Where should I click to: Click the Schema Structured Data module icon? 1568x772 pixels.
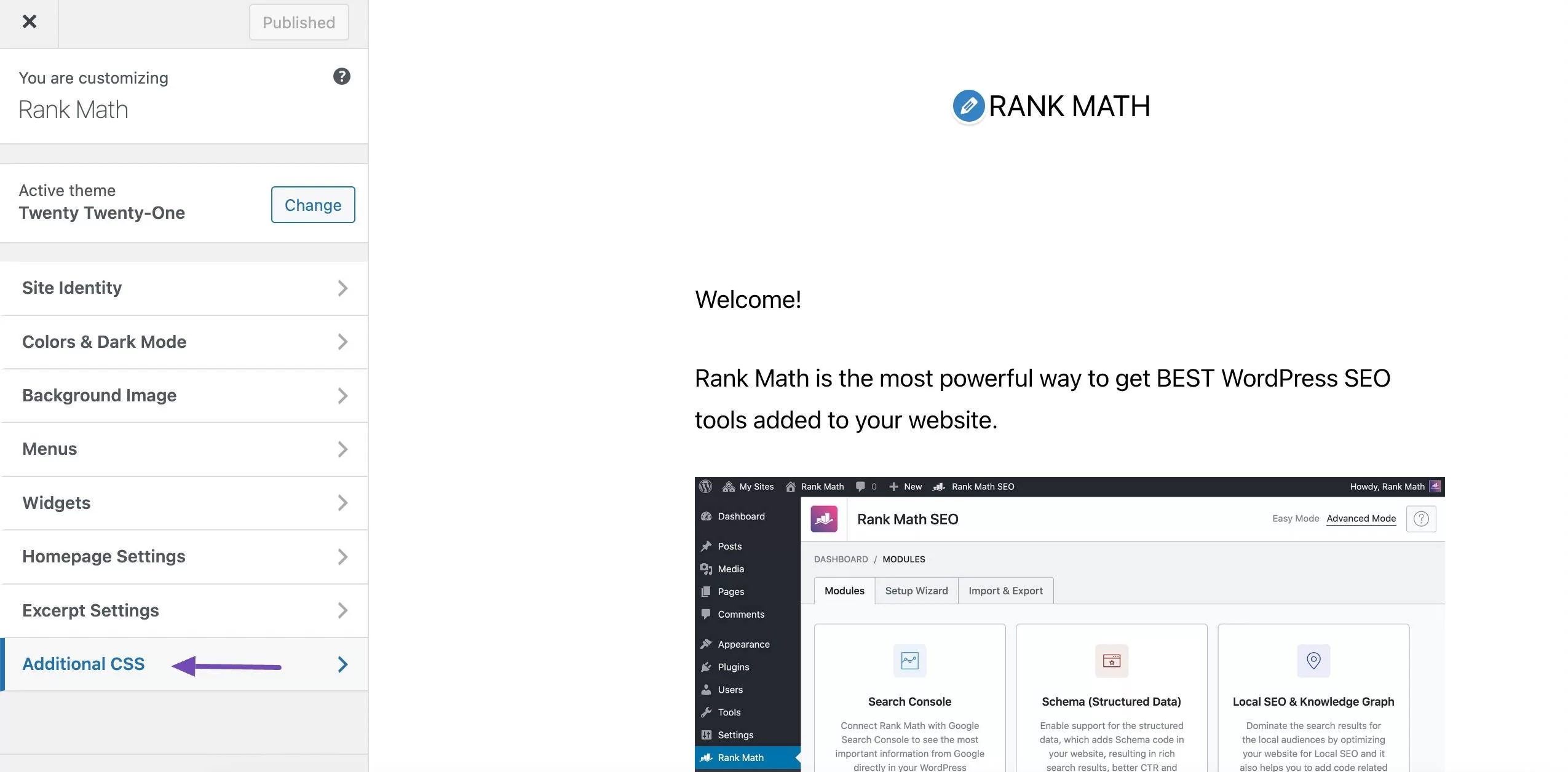pyautogui.click(x=1111, y=660)
